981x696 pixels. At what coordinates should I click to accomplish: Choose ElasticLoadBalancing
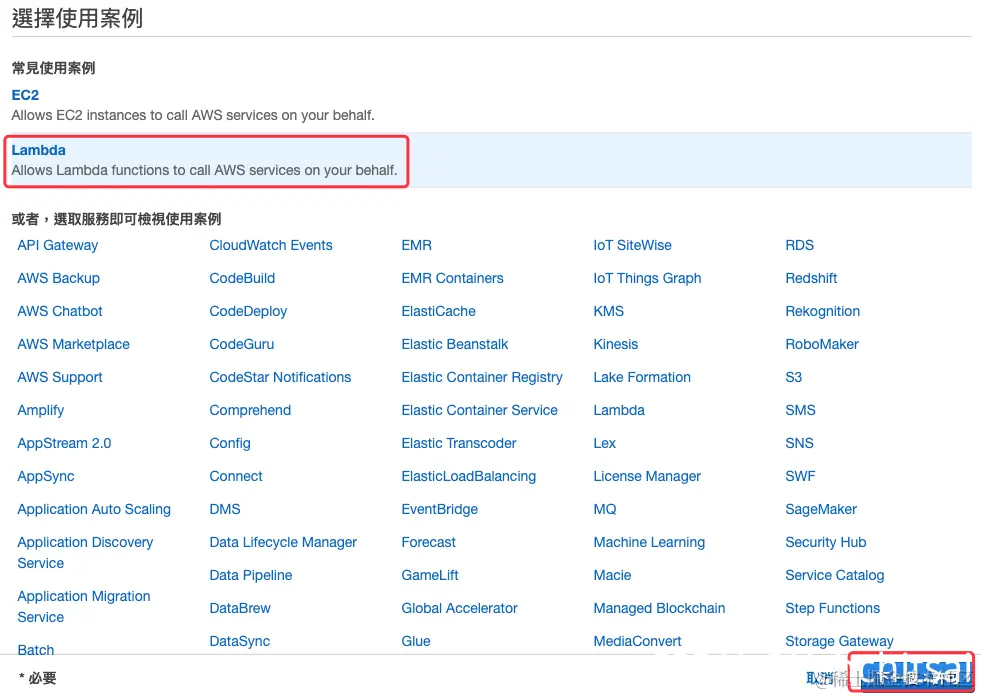pos(469,476)
